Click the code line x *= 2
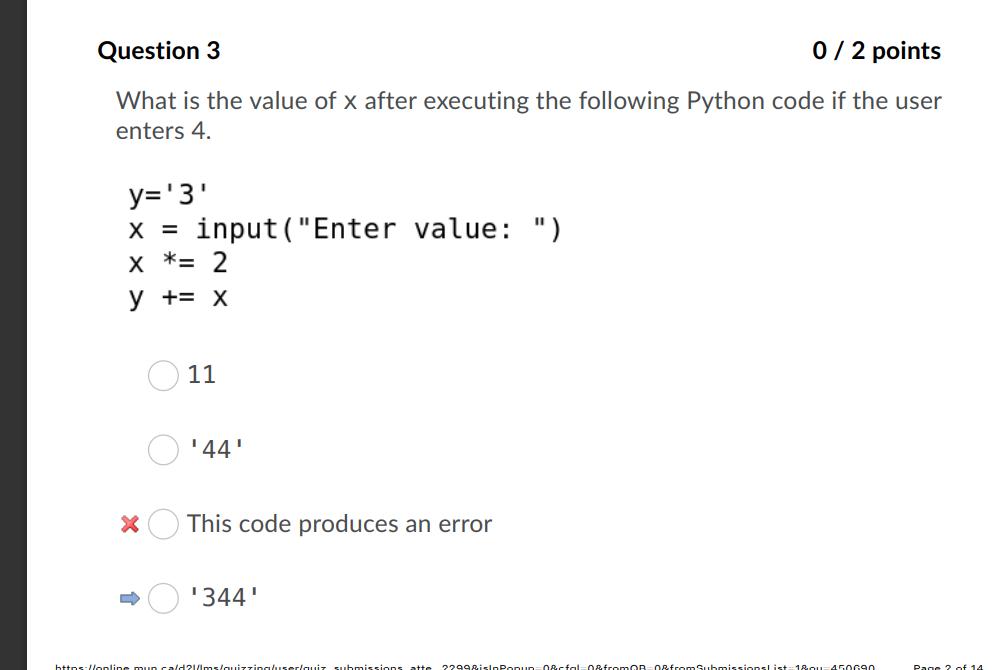 coord(178,263)
